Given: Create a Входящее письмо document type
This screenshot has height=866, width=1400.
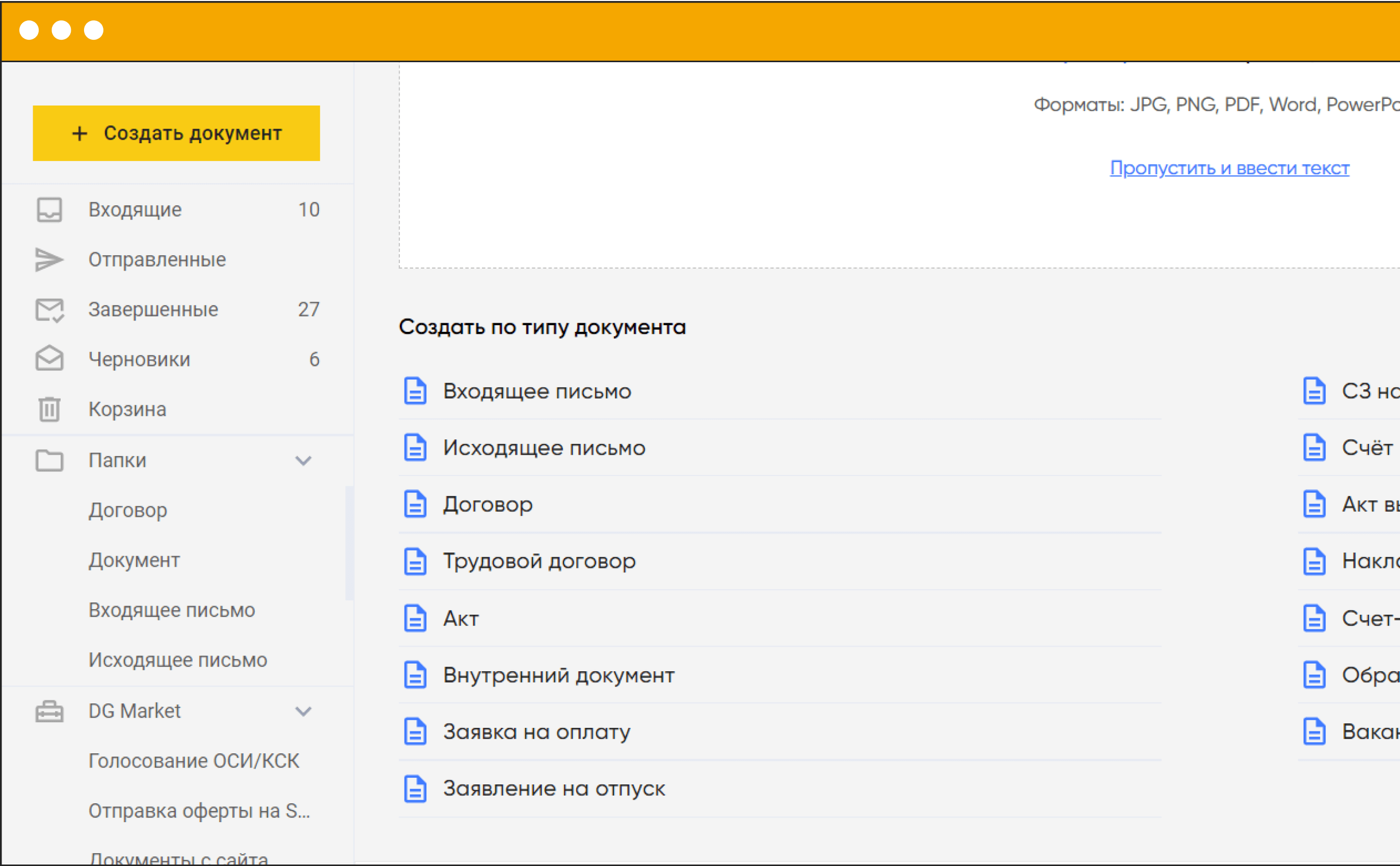Looking at the screenshot, I should [537, 391].
